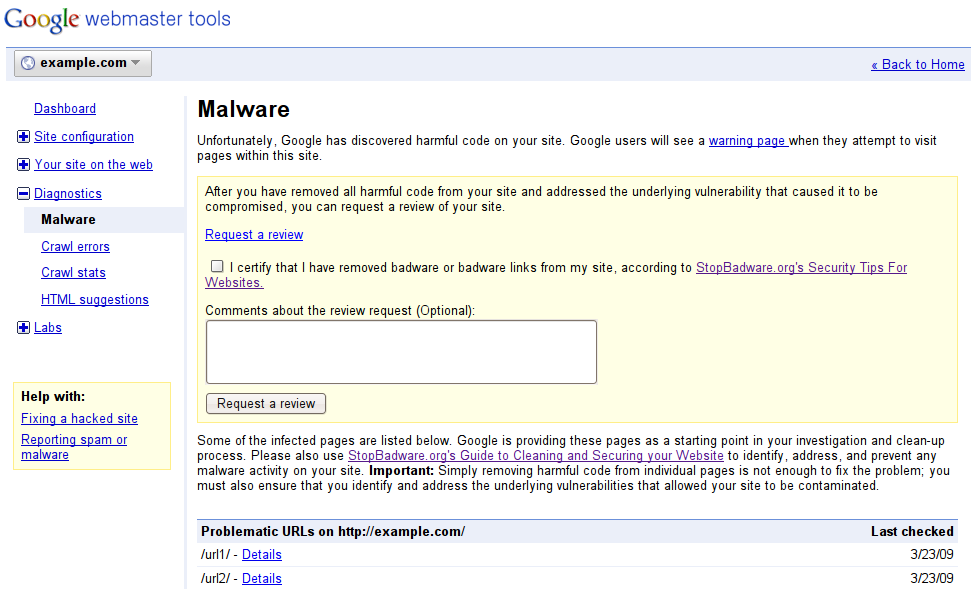Collapse the Diagnostics section minus icon
The height and width of the screenshot is (589, 978).
(24, 194)
